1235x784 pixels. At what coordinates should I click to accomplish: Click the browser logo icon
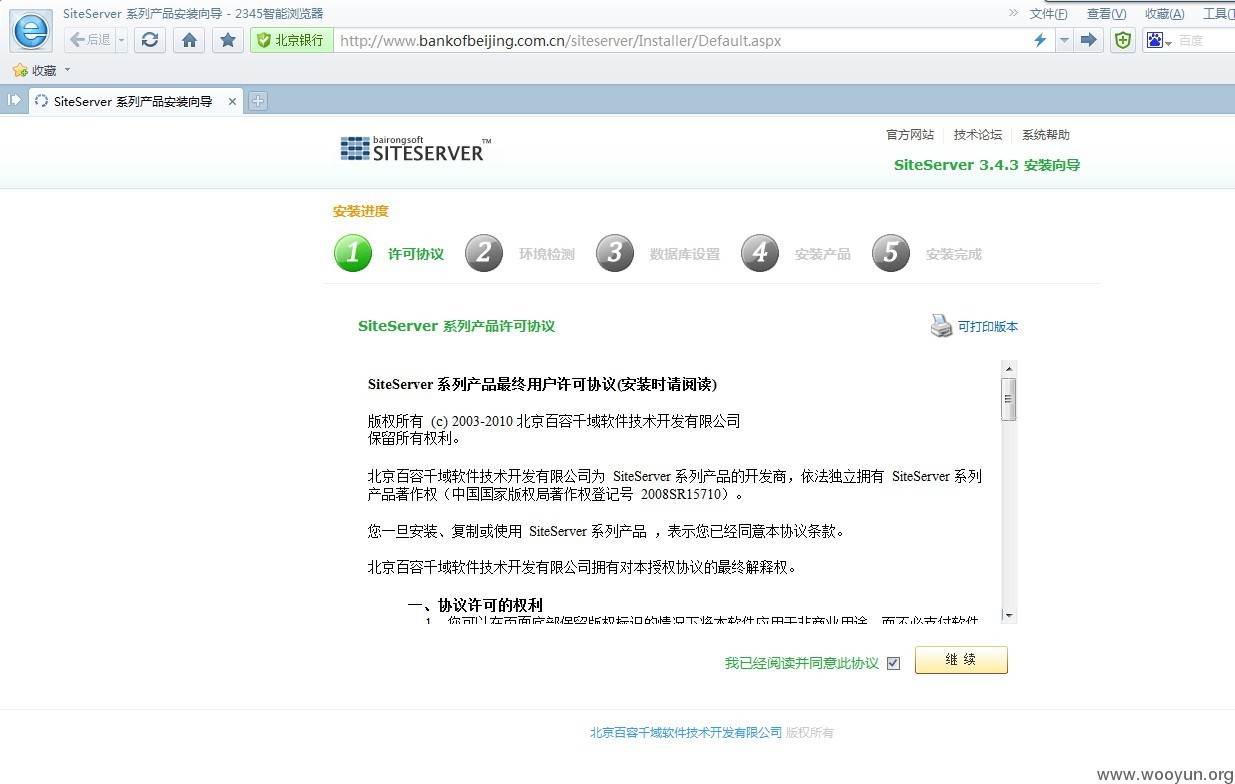[31, 31]
